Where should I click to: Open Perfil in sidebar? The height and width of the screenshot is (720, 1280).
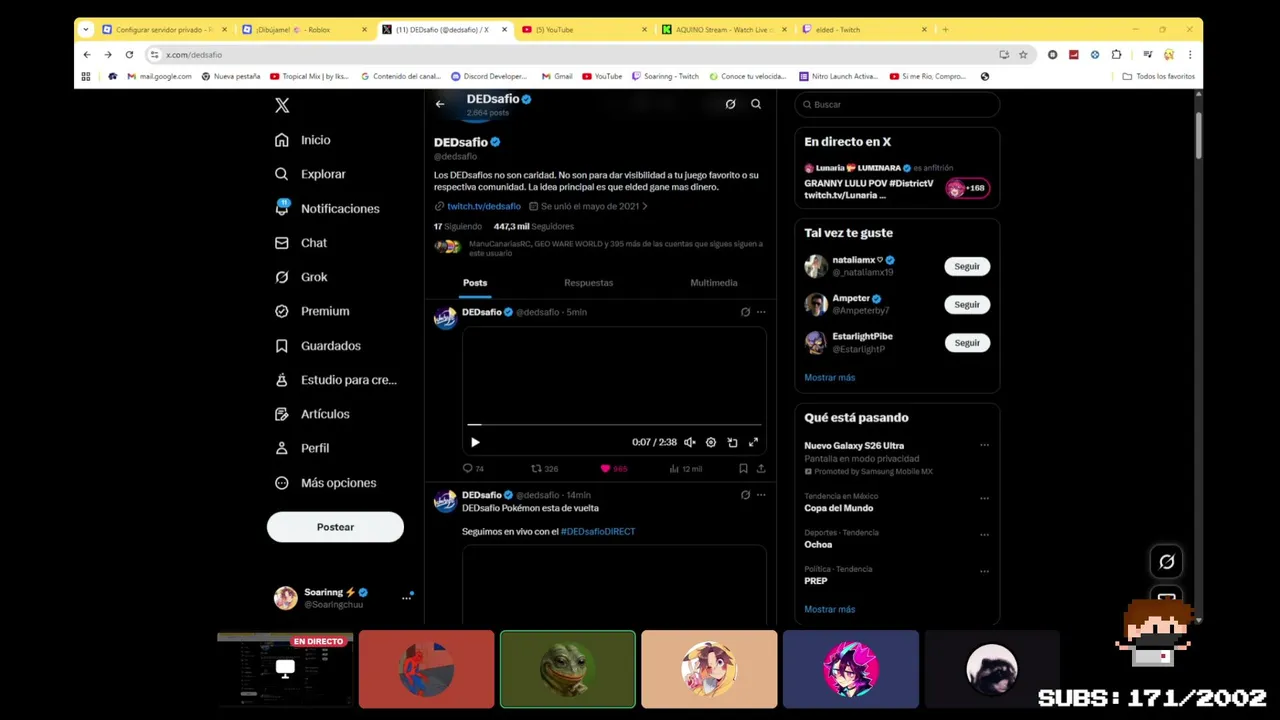click(x=301, y=448)
